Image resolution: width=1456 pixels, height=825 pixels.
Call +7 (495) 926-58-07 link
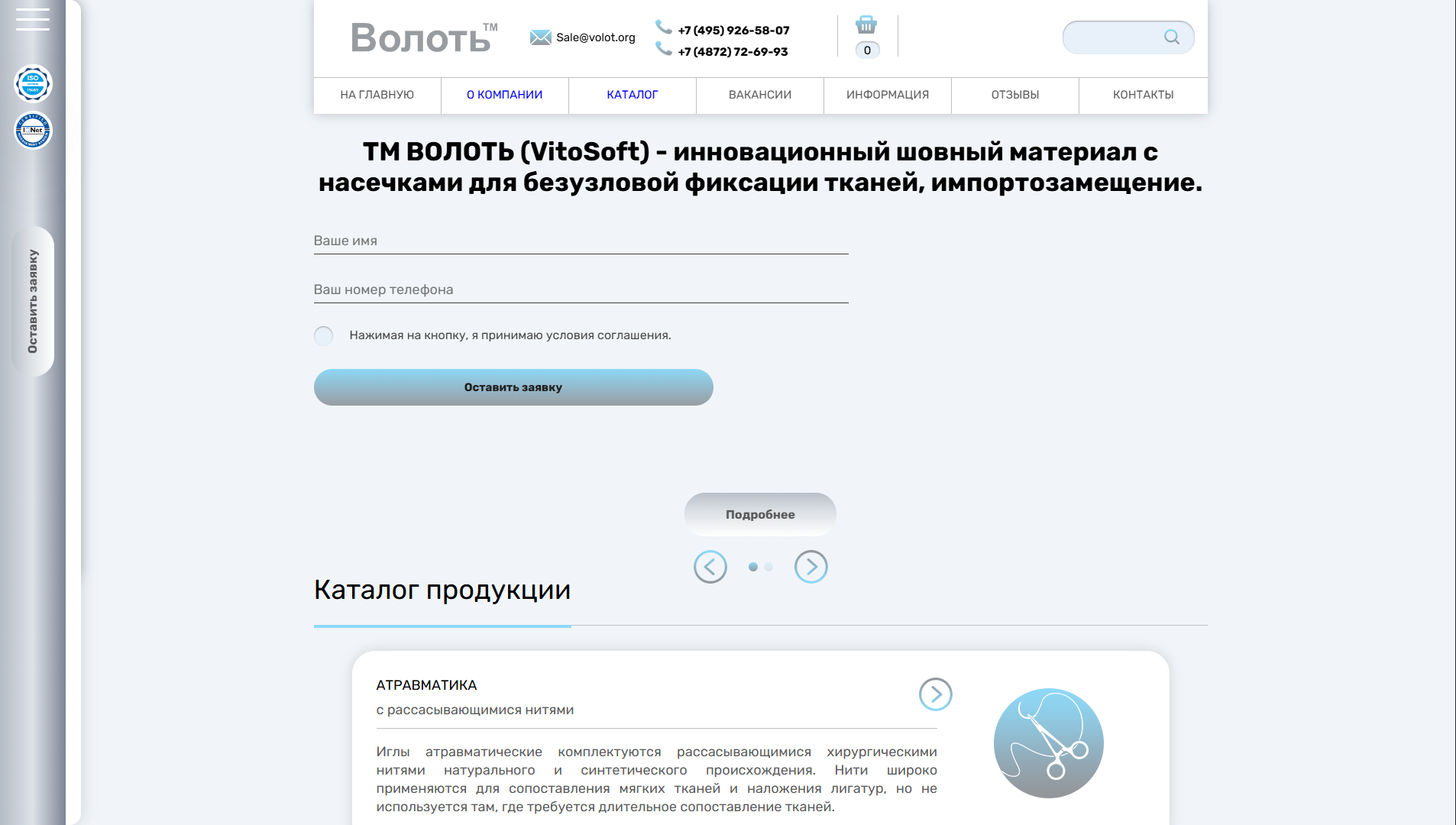733,31
